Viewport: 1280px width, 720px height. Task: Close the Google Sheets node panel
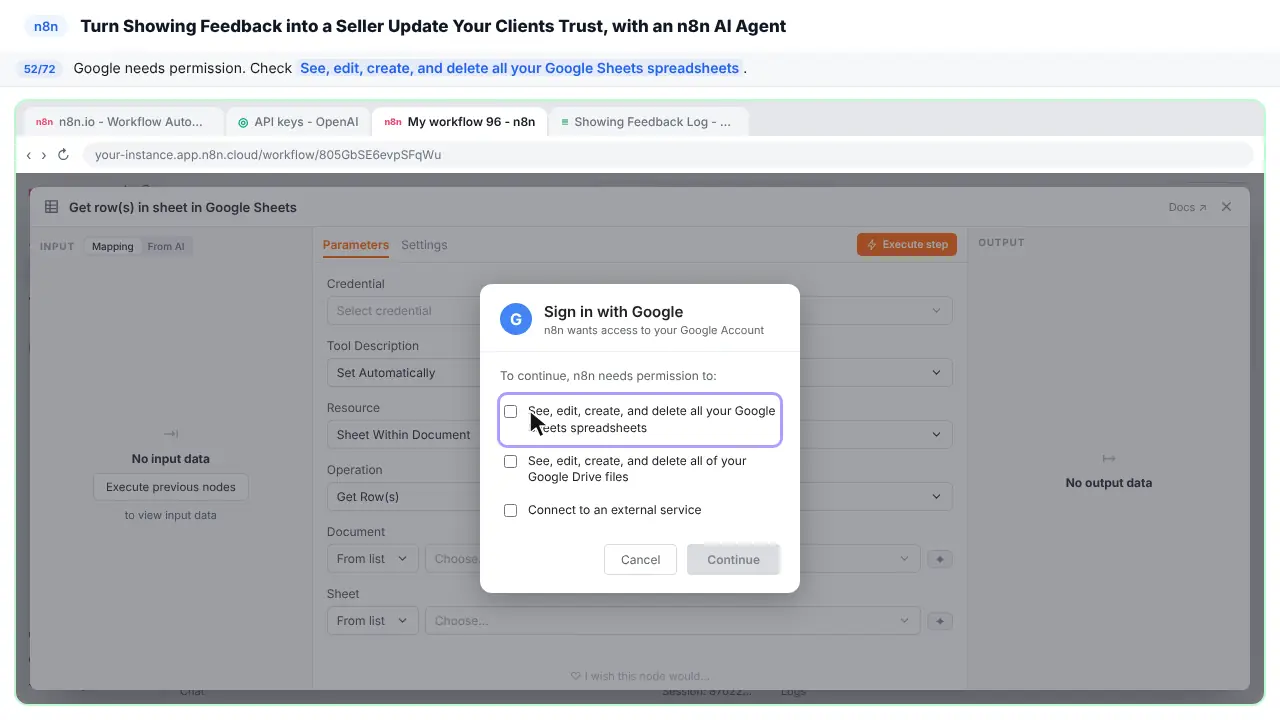click(x=1226, y=207)
